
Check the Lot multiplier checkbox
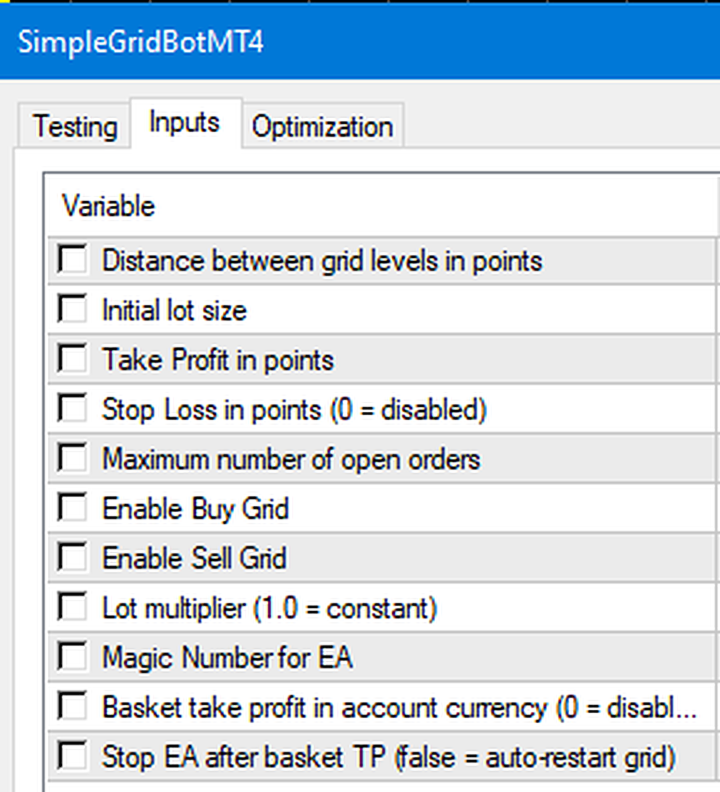(x=72, y=607)
